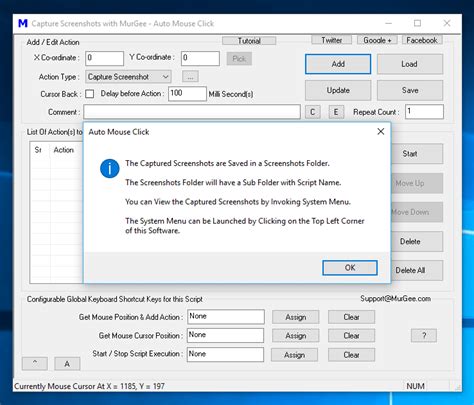Click the C button next to Comment

tap(313, 112)
